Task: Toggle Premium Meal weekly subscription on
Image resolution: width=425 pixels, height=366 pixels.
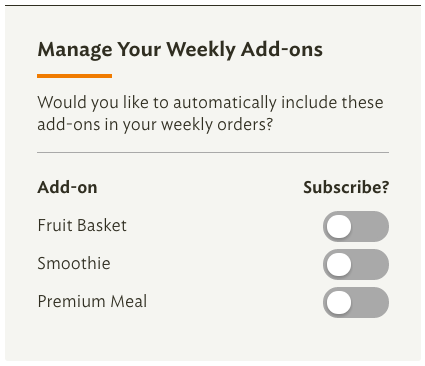Action: pos(356,302)
